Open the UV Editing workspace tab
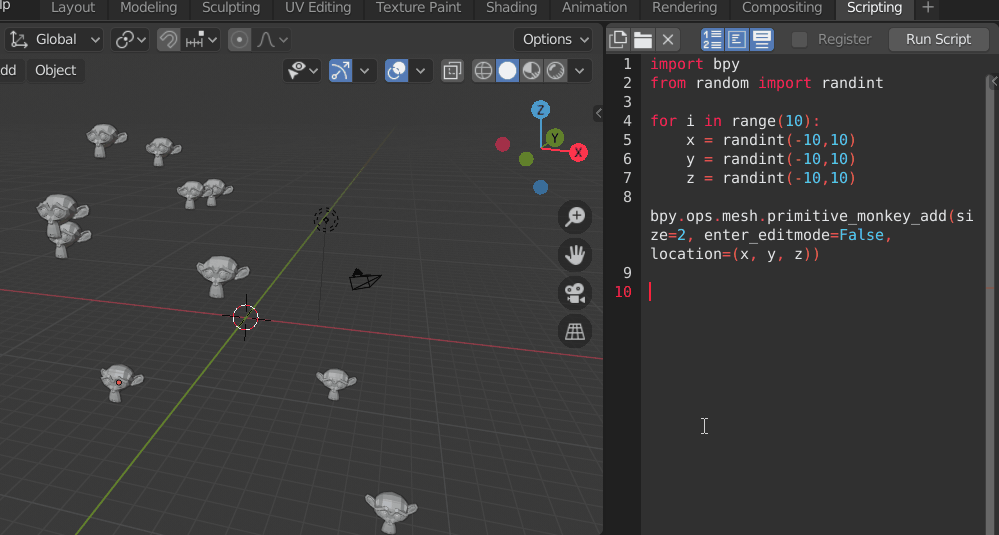The width and height of the screenshot is (999, 535). 318,8
